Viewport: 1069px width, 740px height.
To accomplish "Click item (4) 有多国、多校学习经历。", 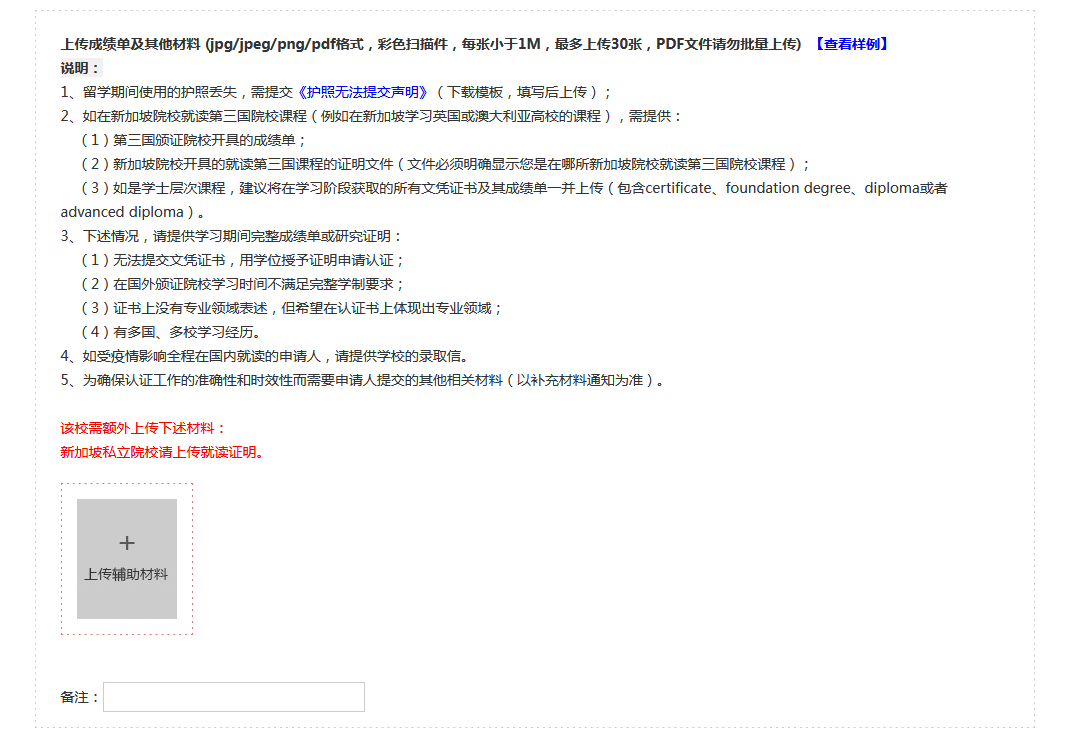I will point(171,332).
